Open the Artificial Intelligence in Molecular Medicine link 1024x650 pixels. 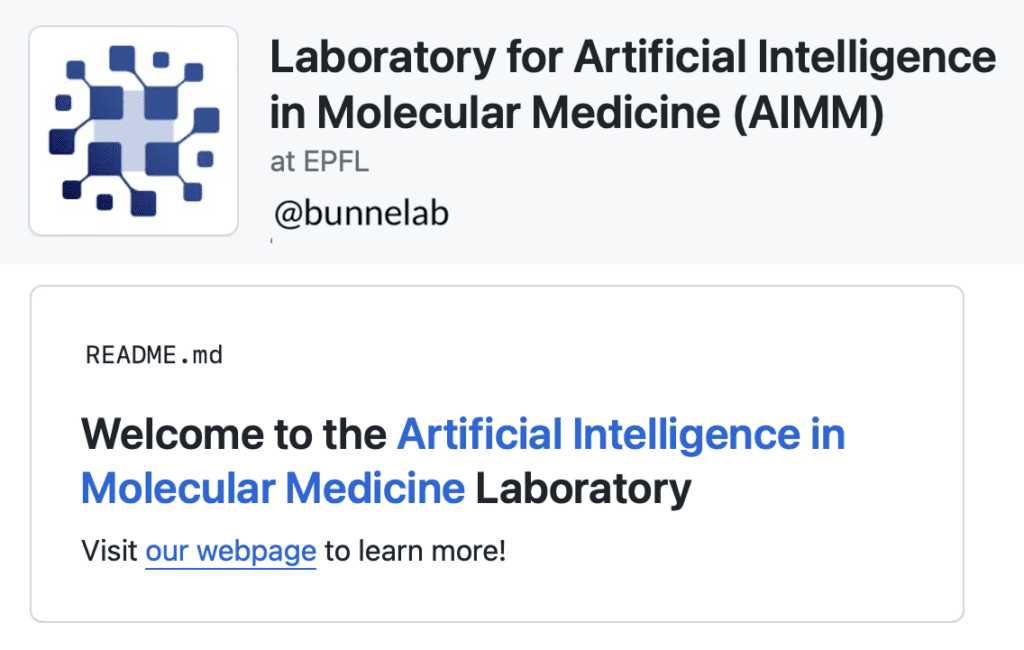(620, 435)
